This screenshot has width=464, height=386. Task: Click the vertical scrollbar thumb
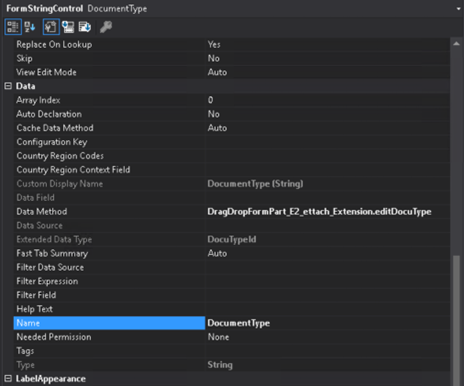456,320
